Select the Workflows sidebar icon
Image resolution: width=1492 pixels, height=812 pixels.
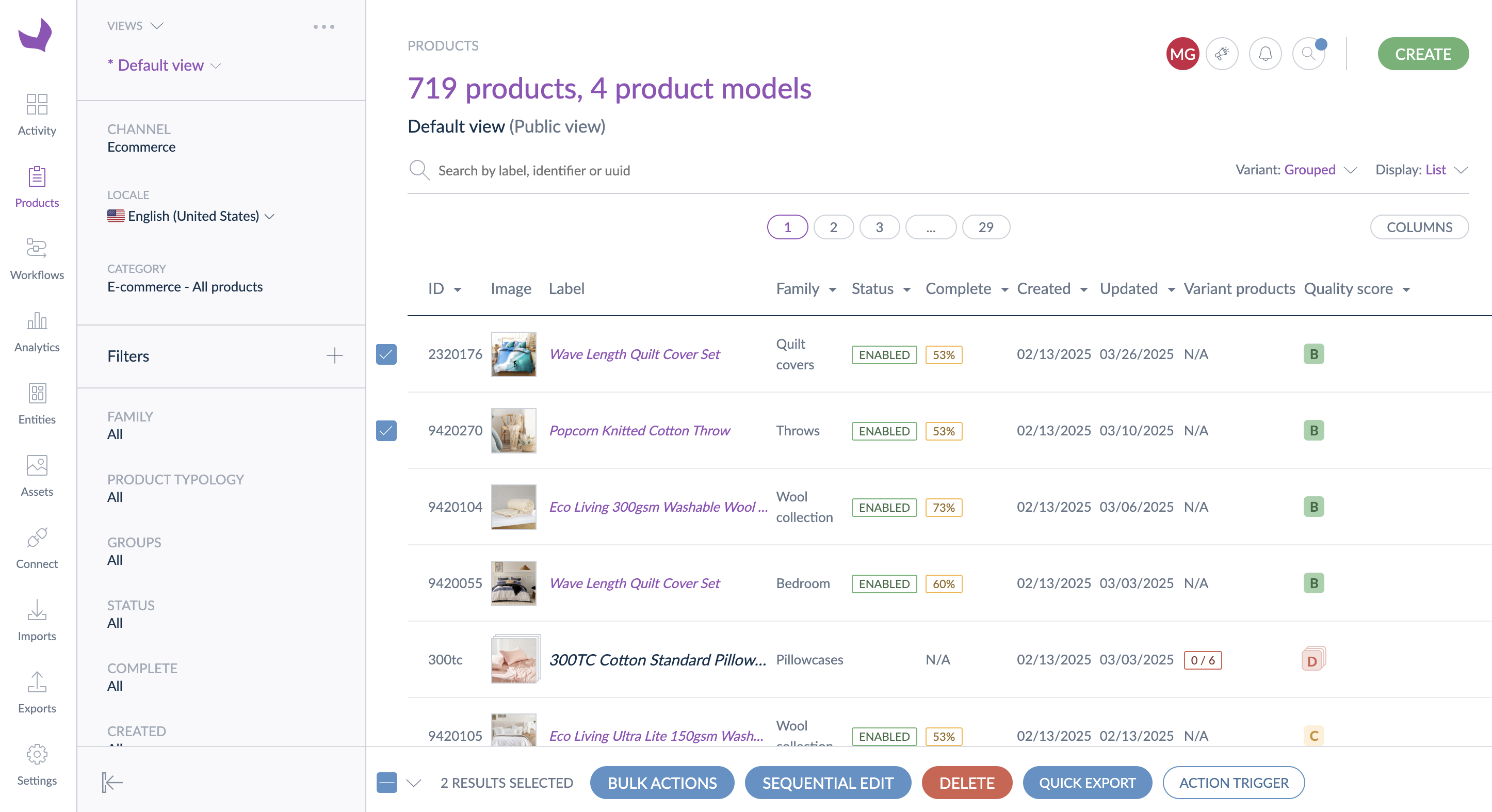pyautogui.click(x=37, y=249)
